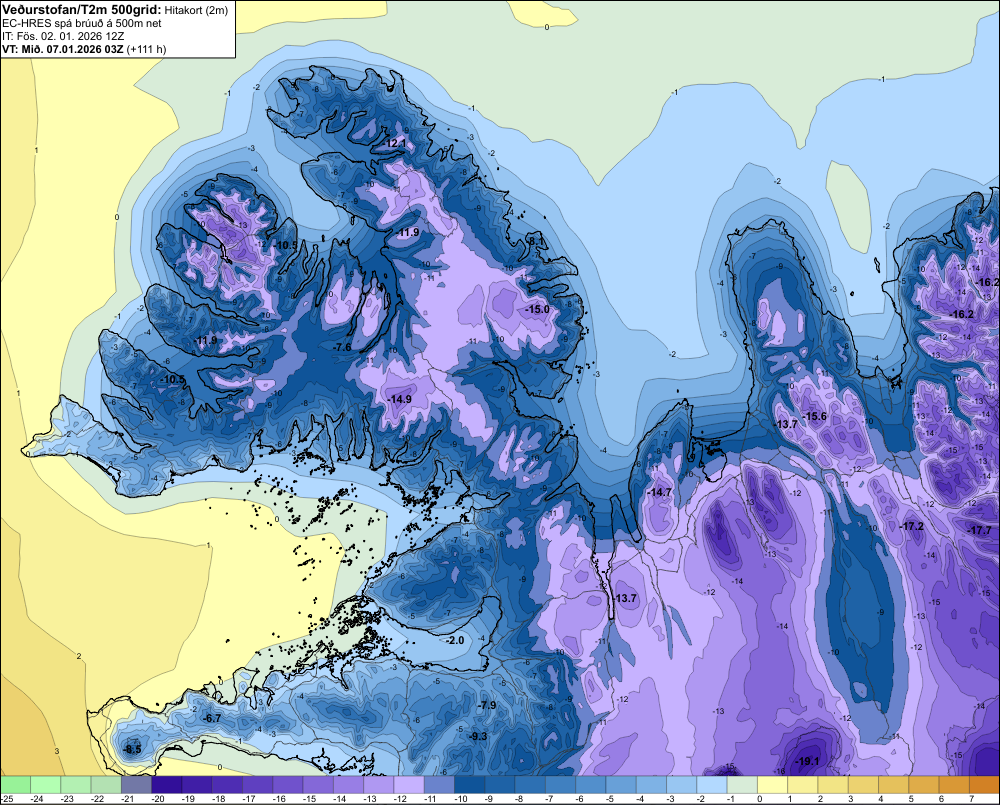Viewport: 1000px width, 805px height.
Task: Pick the orange legend swatch above 7
Action: 984,784
